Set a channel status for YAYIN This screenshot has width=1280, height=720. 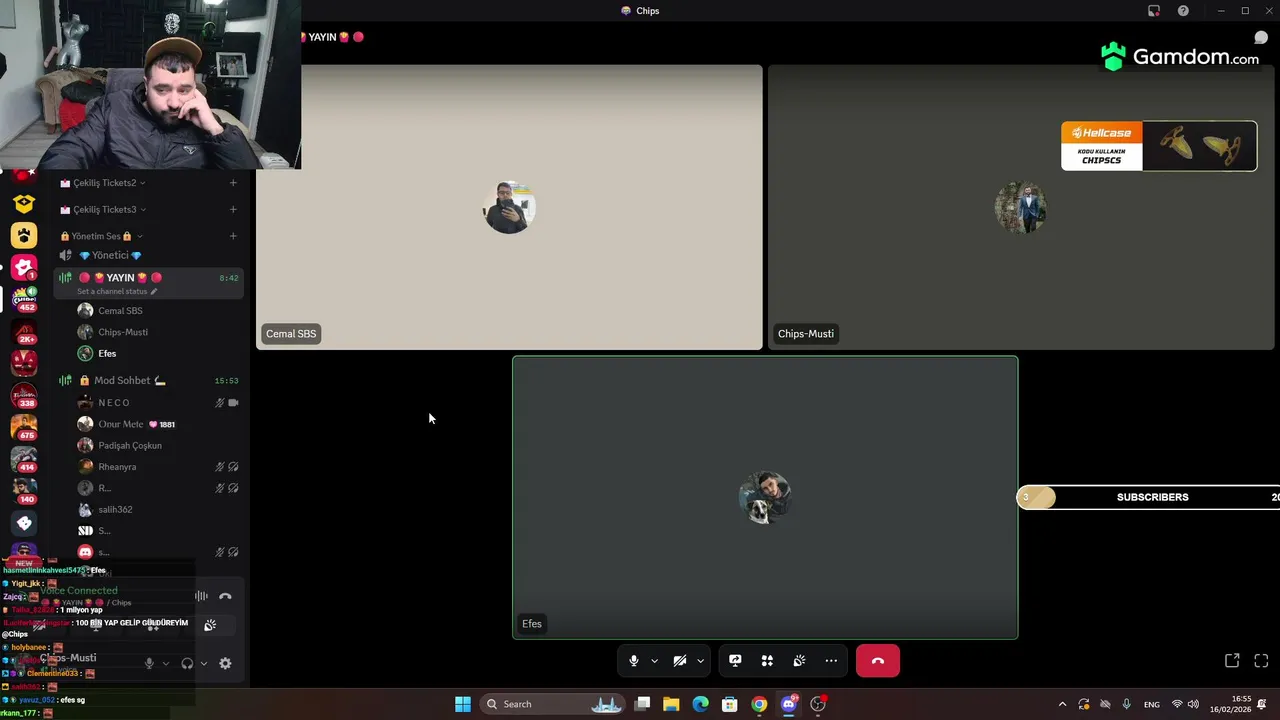117,291
